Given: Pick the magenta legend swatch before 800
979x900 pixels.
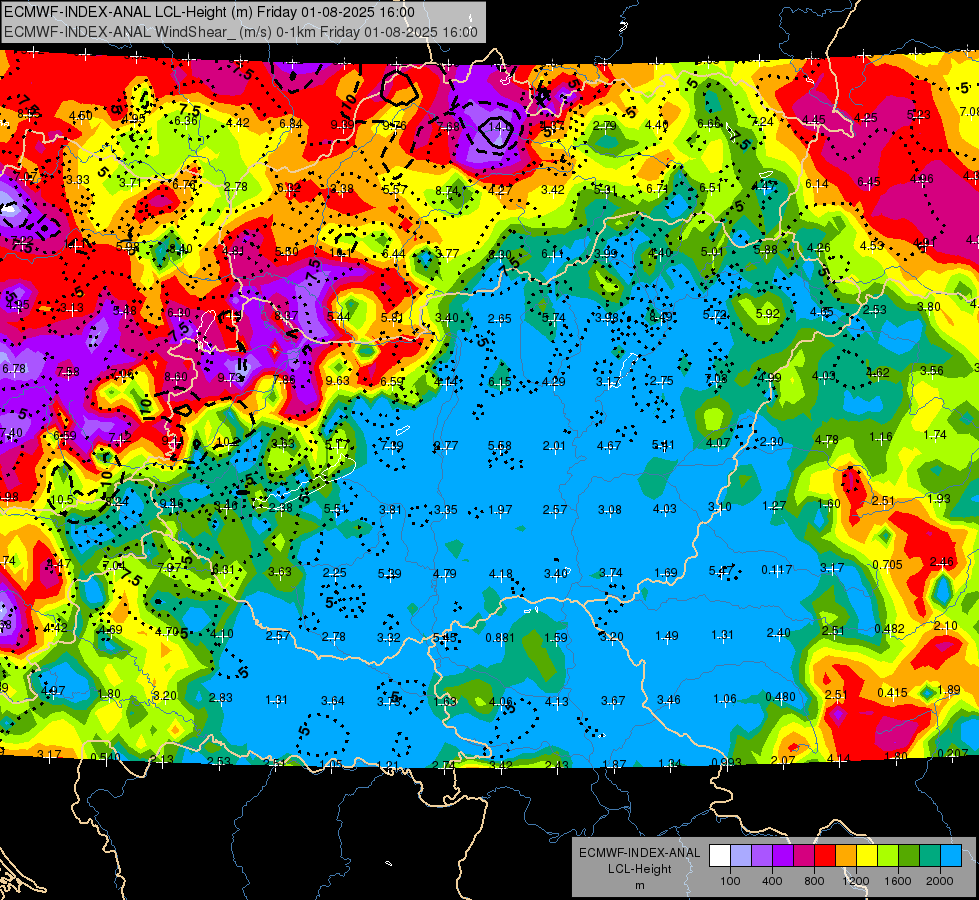Looking at the screenshot, I should point(804,856).
